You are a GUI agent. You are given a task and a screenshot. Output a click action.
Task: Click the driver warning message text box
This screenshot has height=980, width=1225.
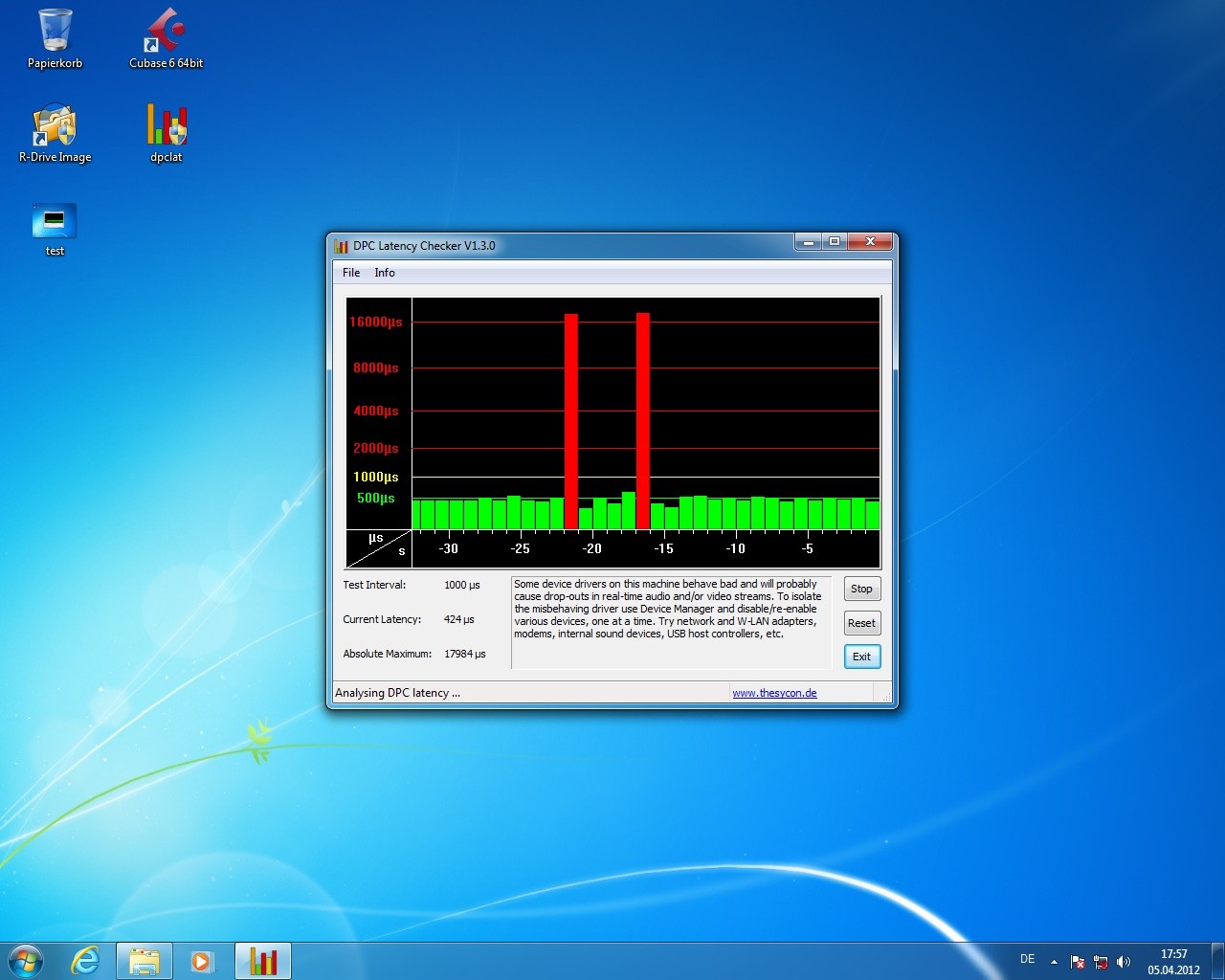[x=671, y=622]
